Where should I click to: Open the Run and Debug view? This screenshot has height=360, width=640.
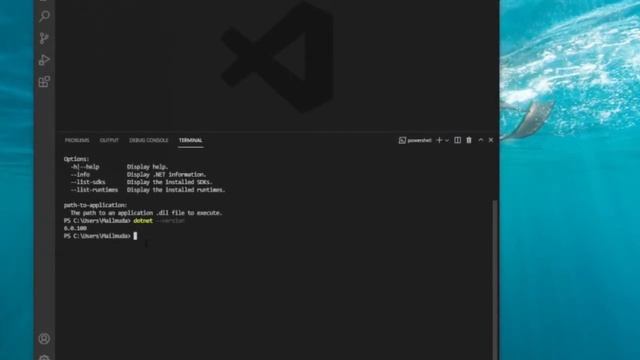click(x=44, y=60)
